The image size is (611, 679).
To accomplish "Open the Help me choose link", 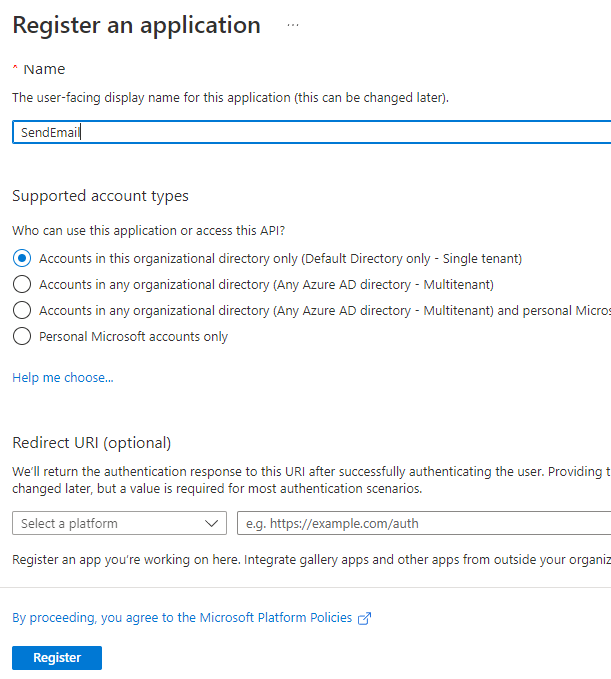I will [x=63, y=378].
